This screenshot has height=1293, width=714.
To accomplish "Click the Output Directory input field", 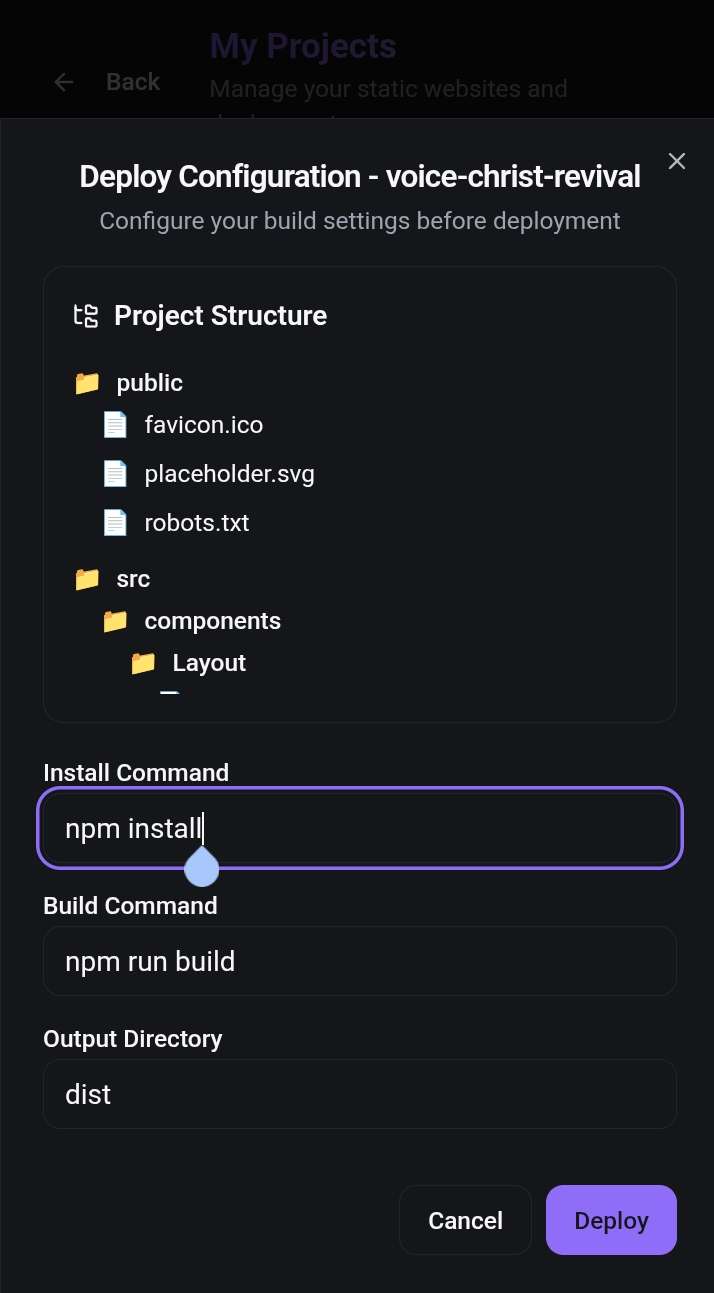I will click(360, 1094).
